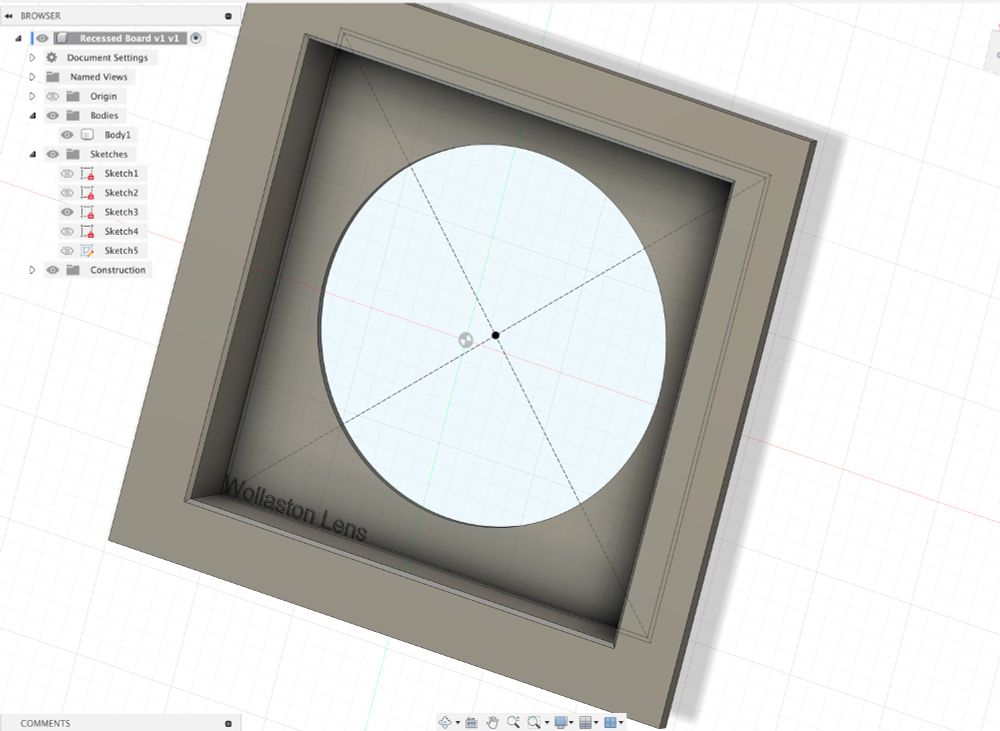This screenshot has height=731, width=1000.
Task: Click the Viewports layout icon
Action: (610, 722)
